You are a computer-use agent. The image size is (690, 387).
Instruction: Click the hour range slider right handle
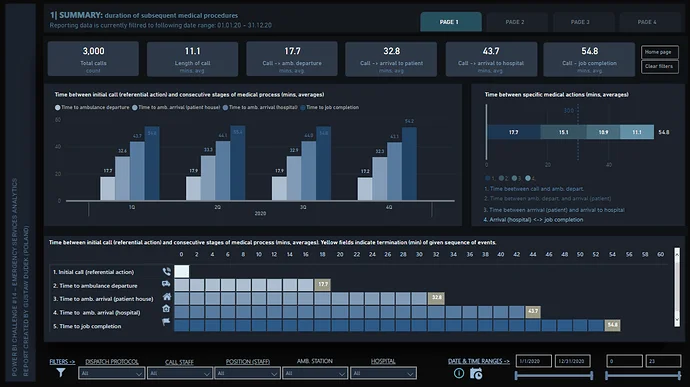[680, 376]
